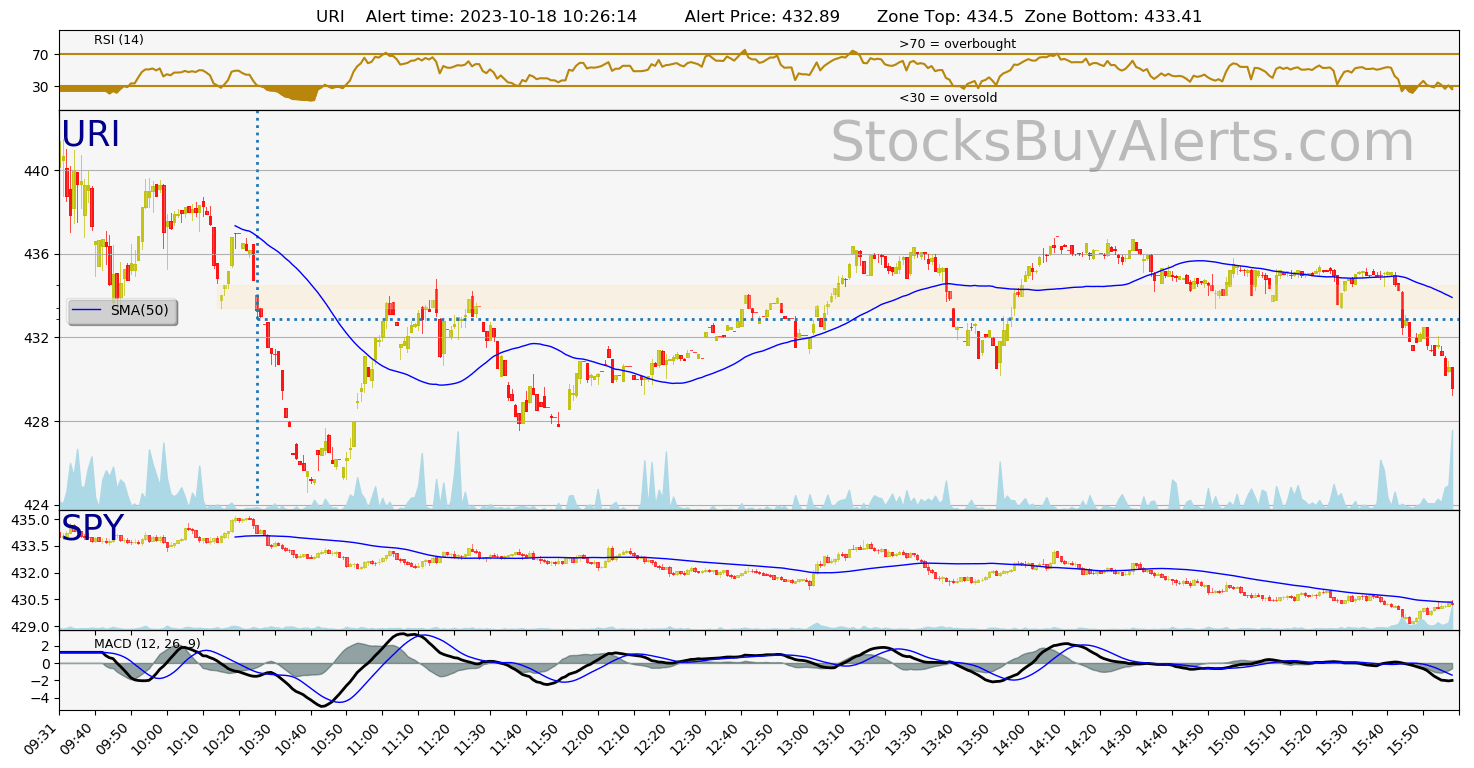Click SPY 435.0 axis label

pos(31,520)
